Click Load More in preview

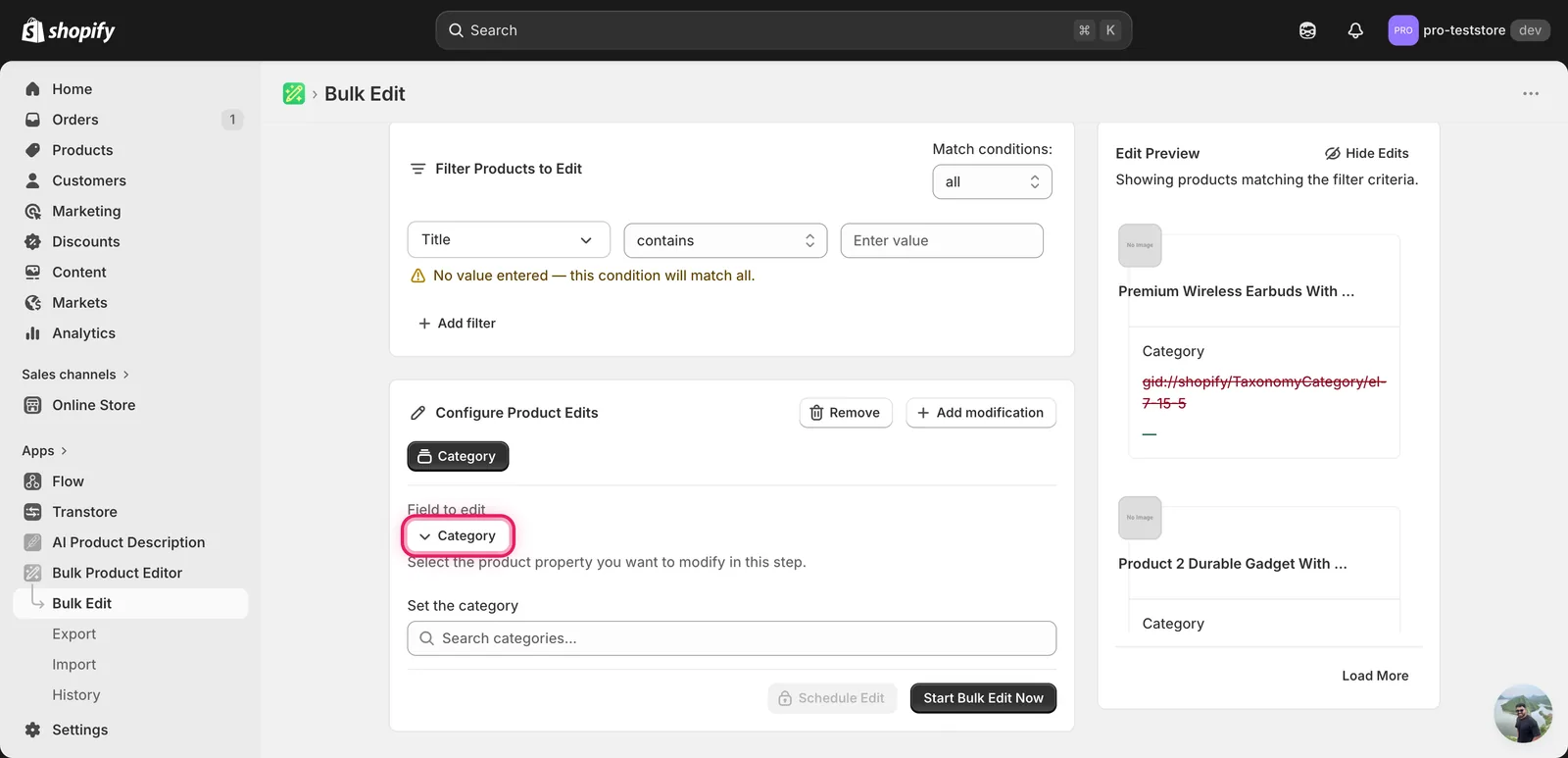tap(1375, 676)
